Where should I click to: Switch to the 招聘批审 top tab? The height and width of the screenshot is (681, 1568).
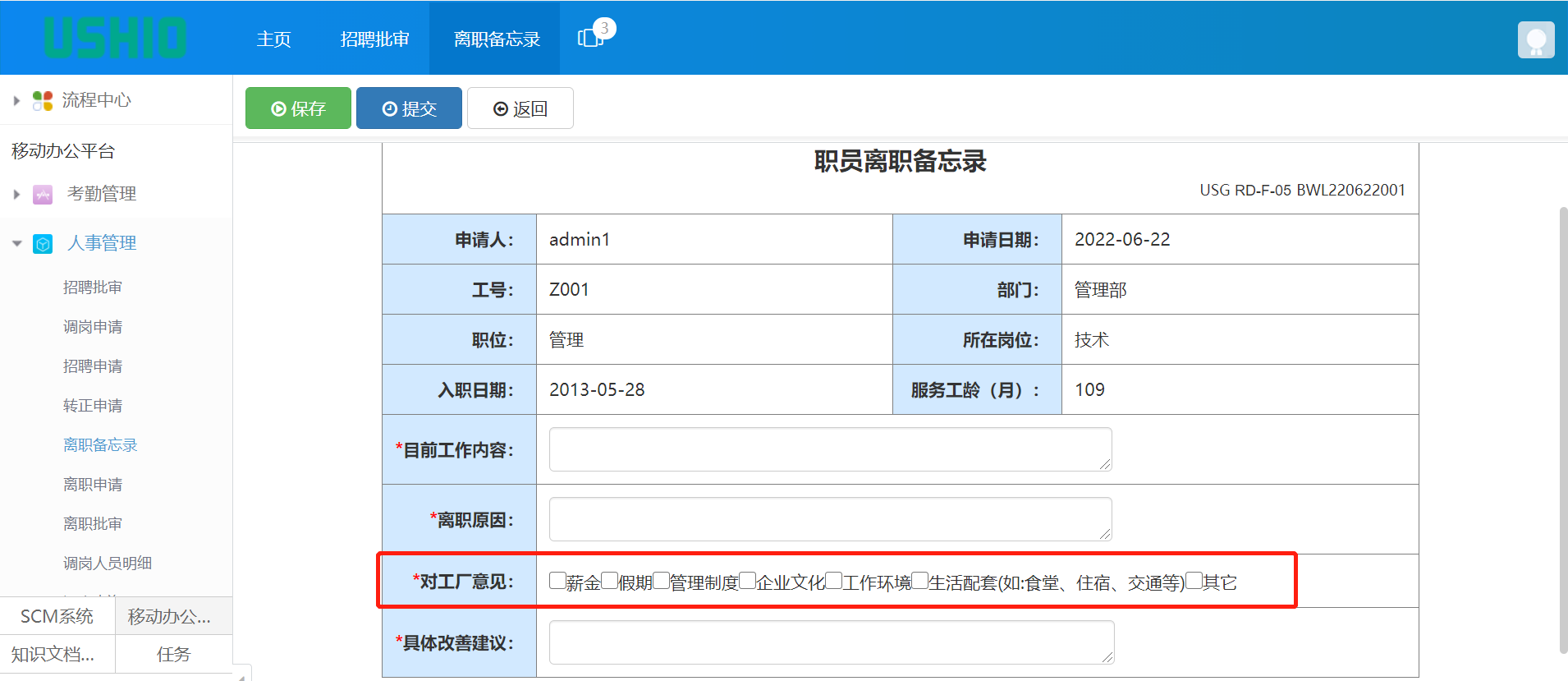(x=374, y=39)
